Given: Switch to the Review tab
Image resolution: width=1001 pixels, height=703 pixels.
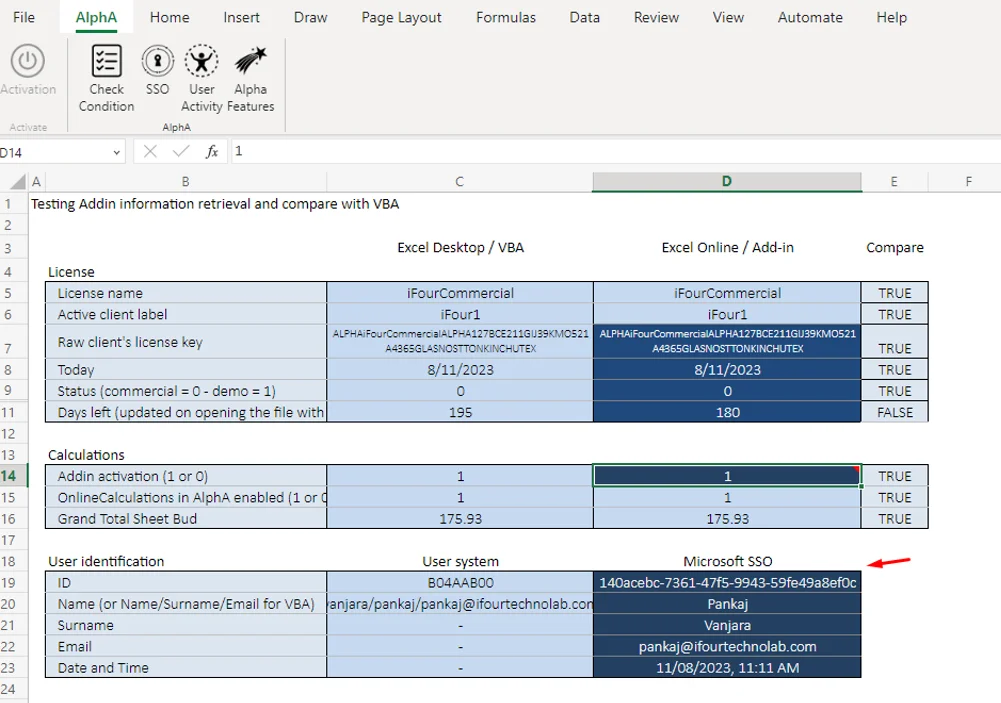Looking at the screenshot, I should click(x=656, y=17).
